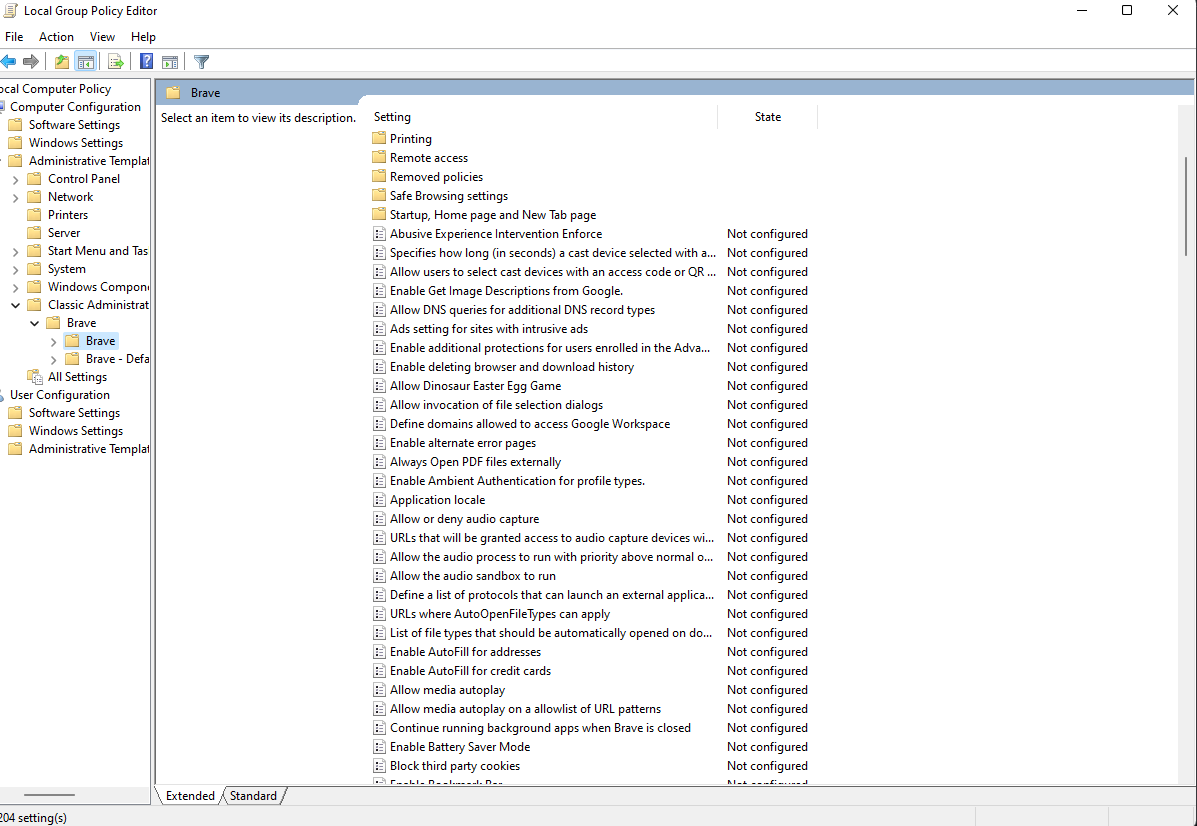Image resolution: width=1197 pixels, height=826 pixels.
Task: Select Ads setting for sites with intrusive ads
Action: pos(489,329)
